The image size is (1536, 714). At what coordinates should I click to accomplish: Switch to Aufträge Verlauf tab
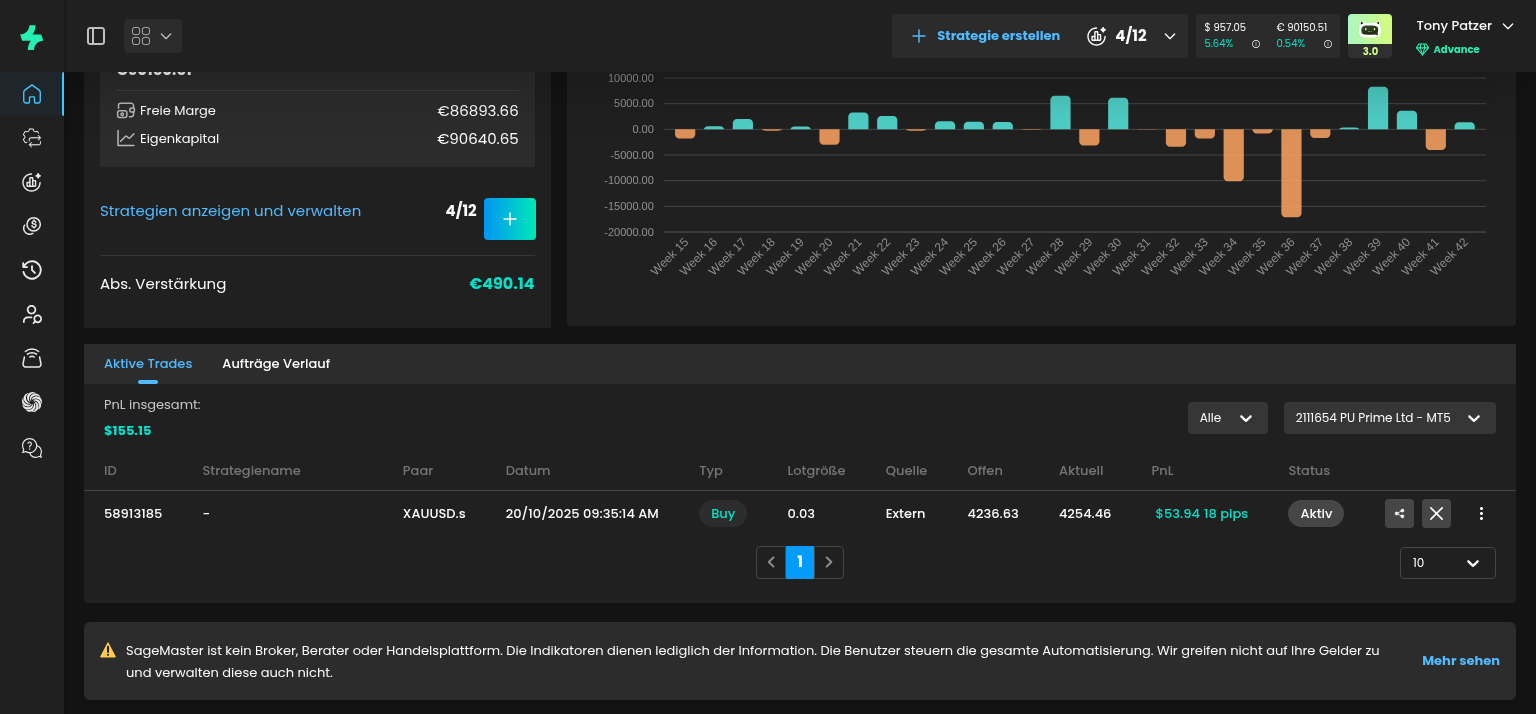tap(276, 364)
